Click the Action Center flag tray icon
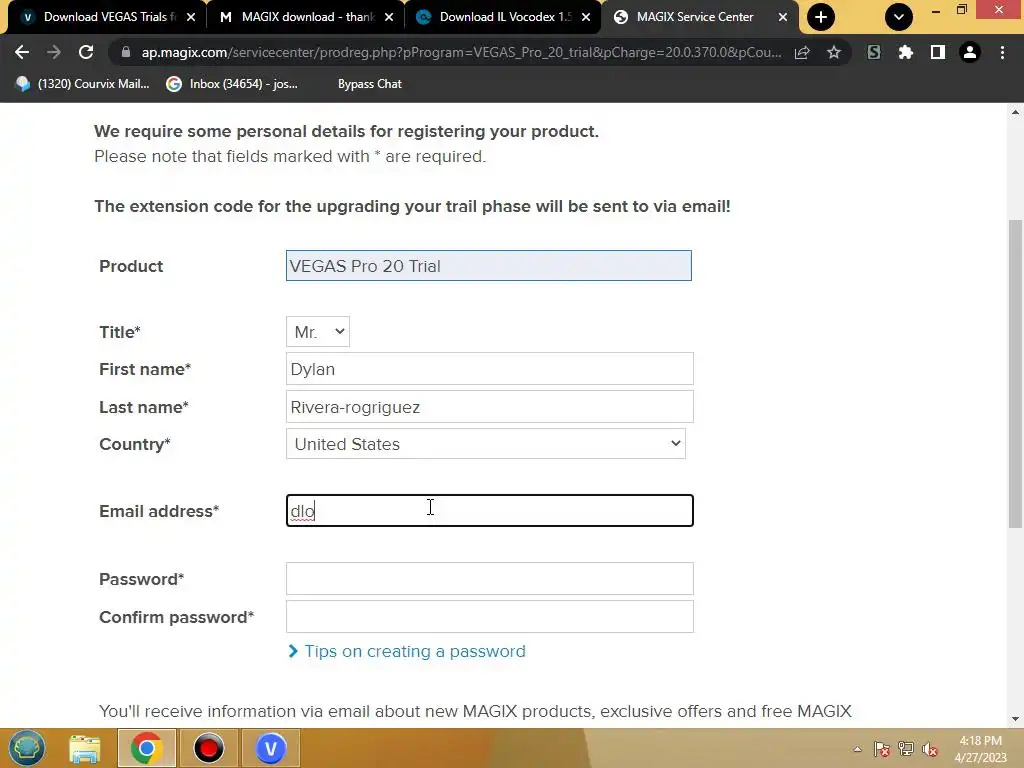The width and height of the screenshot is (1024, 768). pos(882,749)
